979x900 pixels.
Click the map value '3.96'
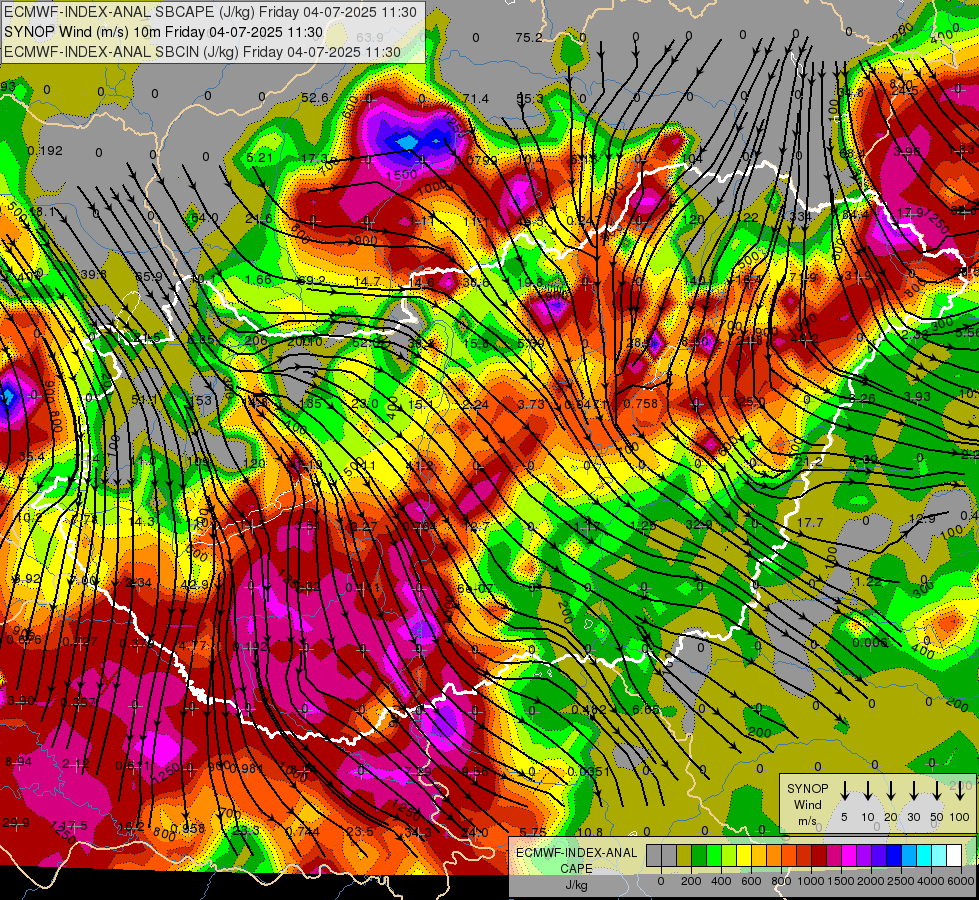pos(907,151)
